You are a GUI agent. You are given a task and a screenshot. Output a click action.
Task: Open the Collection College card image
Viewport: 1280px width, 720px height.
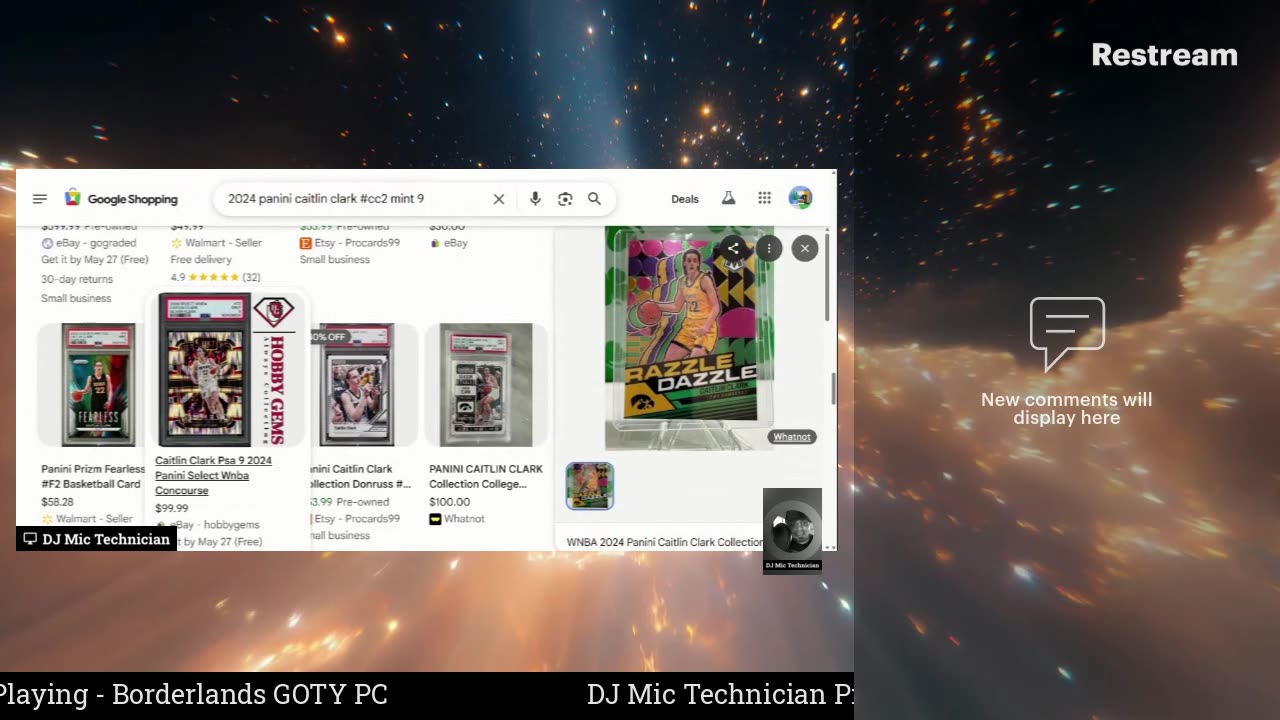[486, 385]
